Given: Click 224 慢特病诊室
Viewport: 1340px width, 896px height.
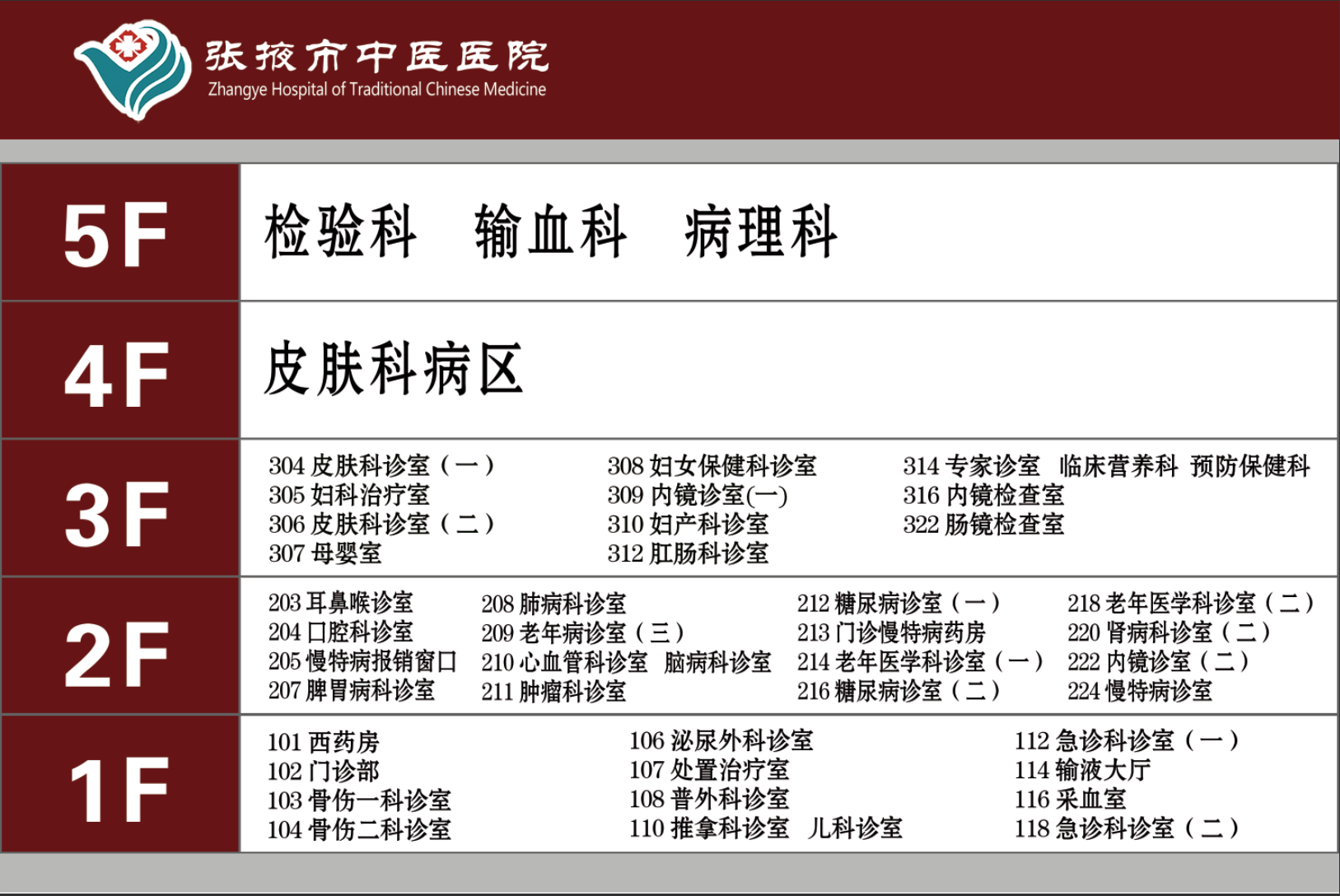Looking at the screenshot, I should pos(1140,690).
